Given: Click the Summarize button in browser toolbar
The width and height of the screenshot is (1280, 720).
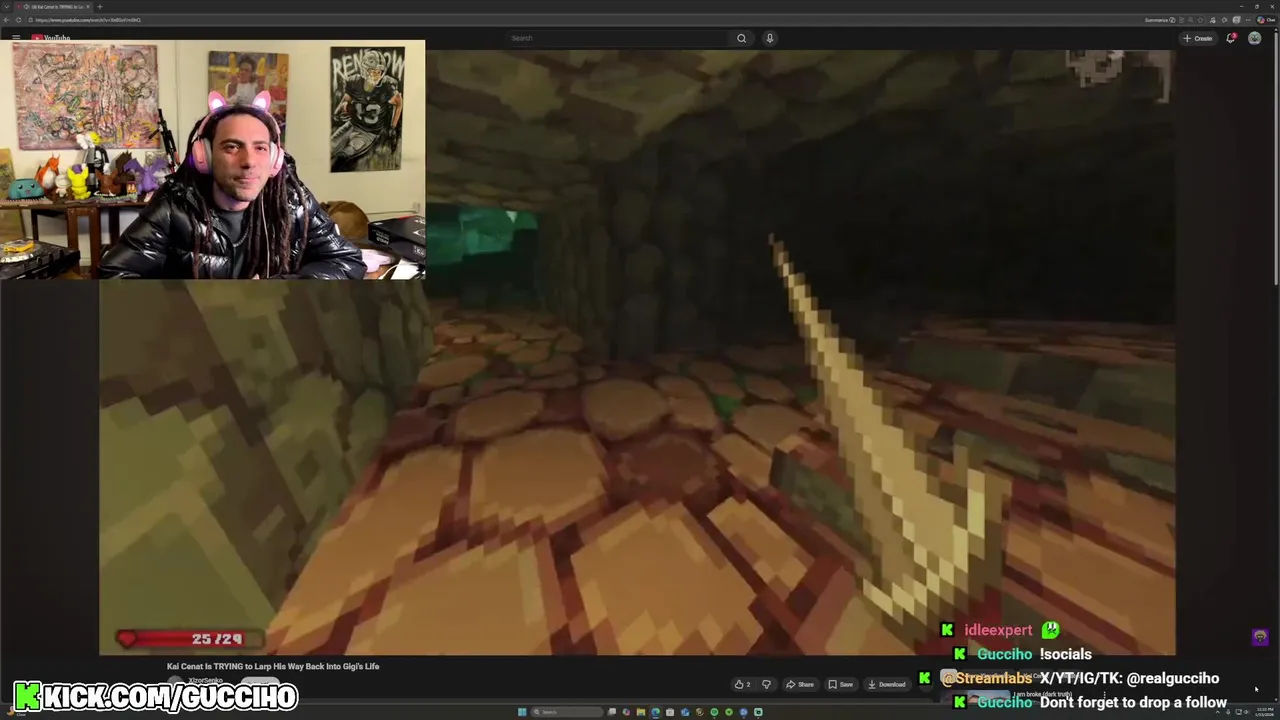Looking at the screenshot, I should [x=1160, y=20].
